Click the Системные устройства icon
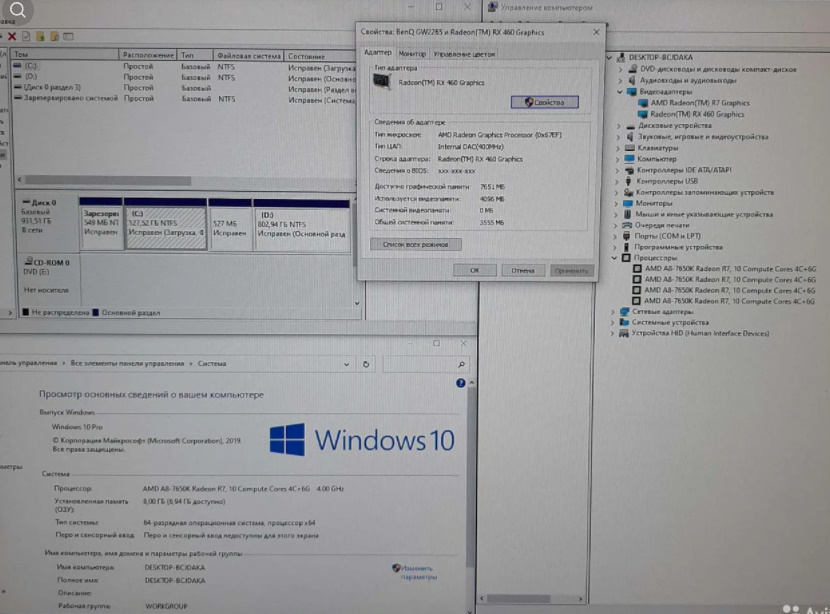The height and width of the screenshot is (614, 830). click(624, 322)
